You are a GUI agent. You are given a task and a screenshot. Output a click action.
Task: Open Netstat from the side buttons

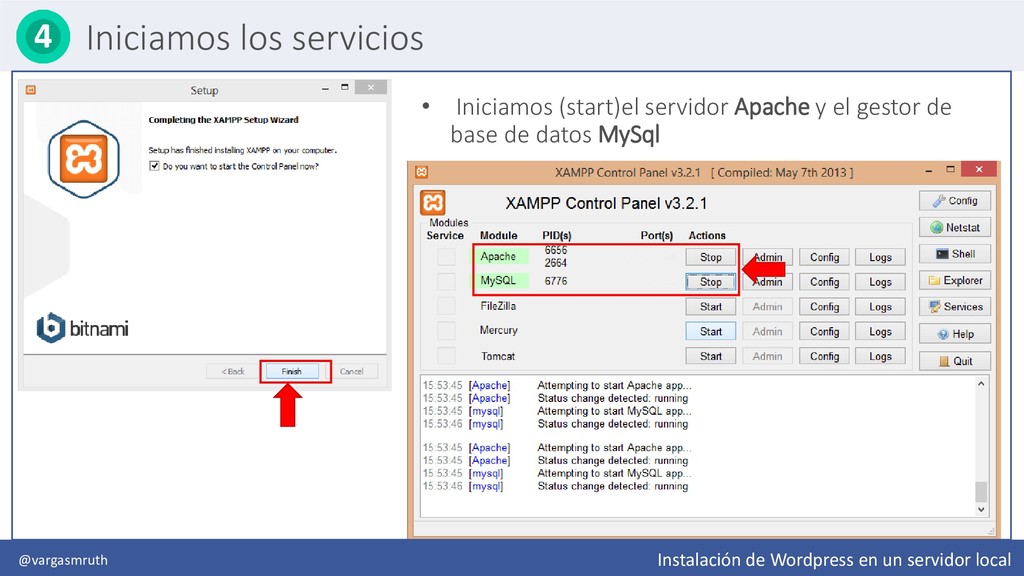pos(955,227)
